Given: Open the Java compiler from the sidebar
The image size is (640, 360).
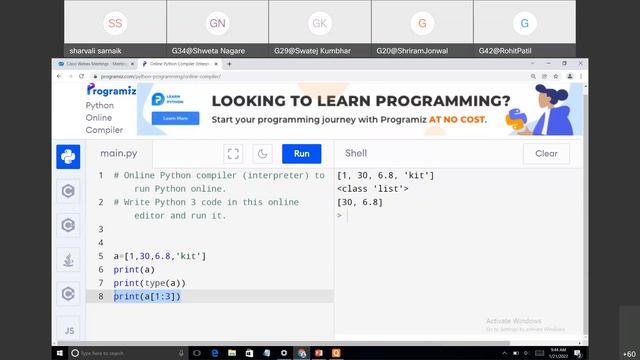Looking at the screenshot, I should (68, 260).
